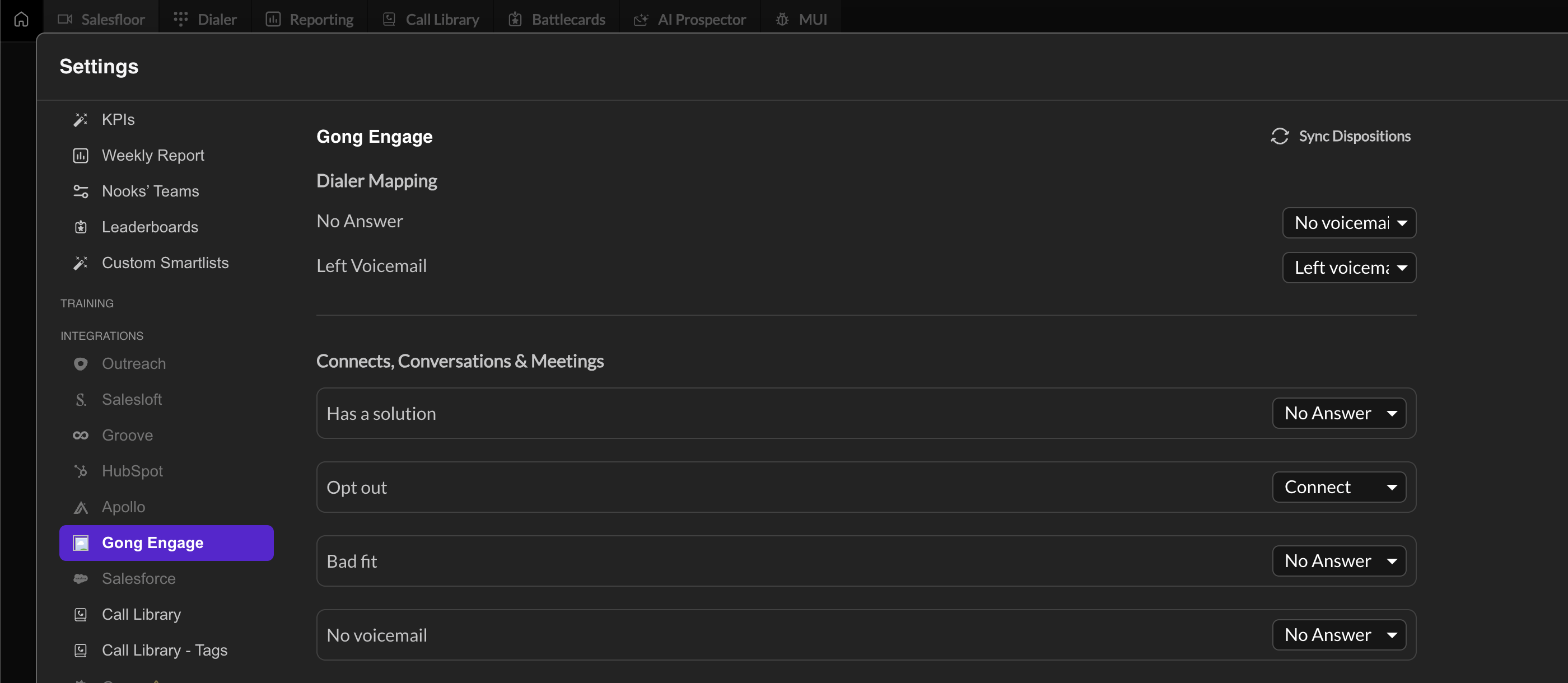This screenshot has width=1568, height=683.
Task: Open KPIs settings page
Action: click(x=167, y=119)
